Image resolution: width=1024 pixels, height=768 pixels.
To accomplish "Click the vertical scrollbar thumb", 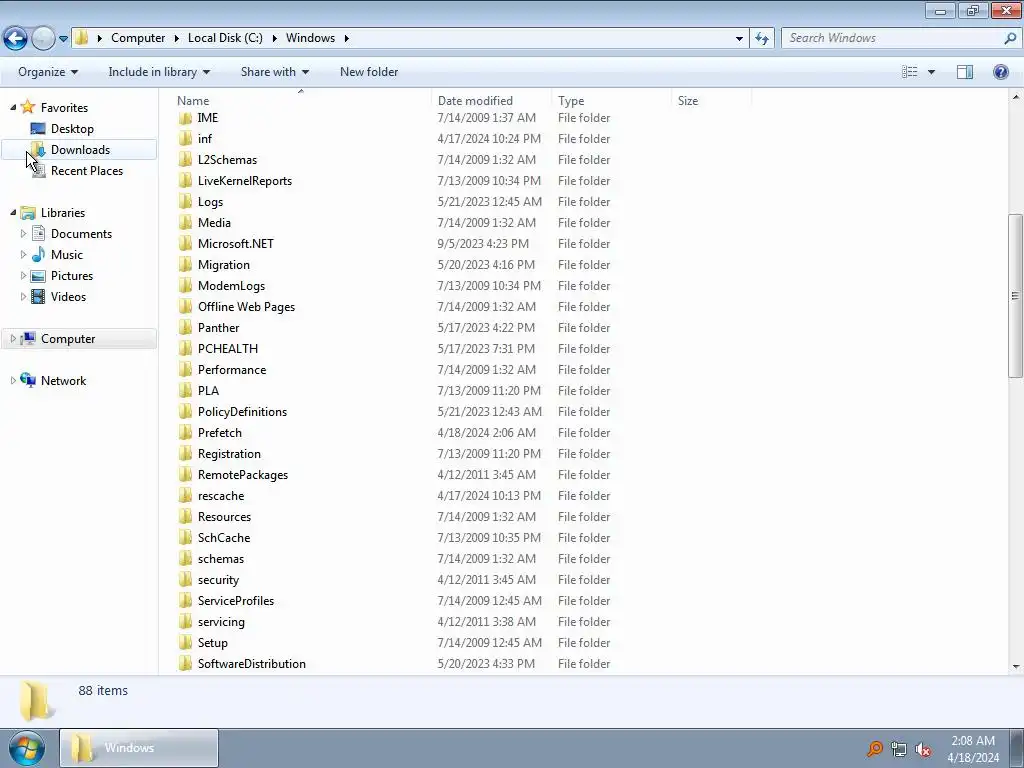I will [x=1015, y=295].
